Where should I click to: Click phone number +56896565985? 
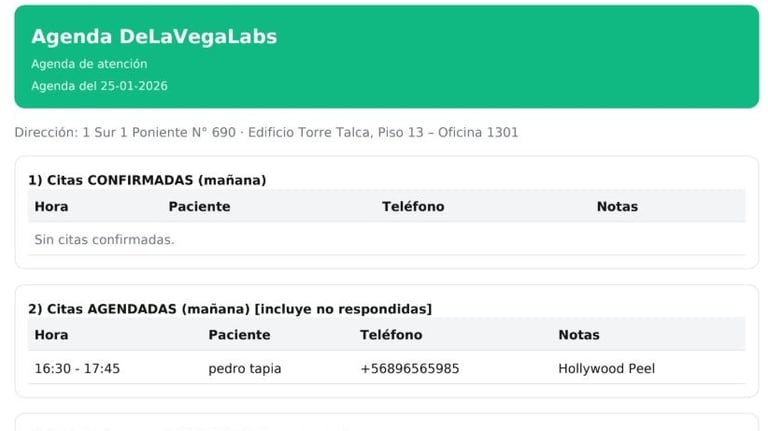coord(410,369)
